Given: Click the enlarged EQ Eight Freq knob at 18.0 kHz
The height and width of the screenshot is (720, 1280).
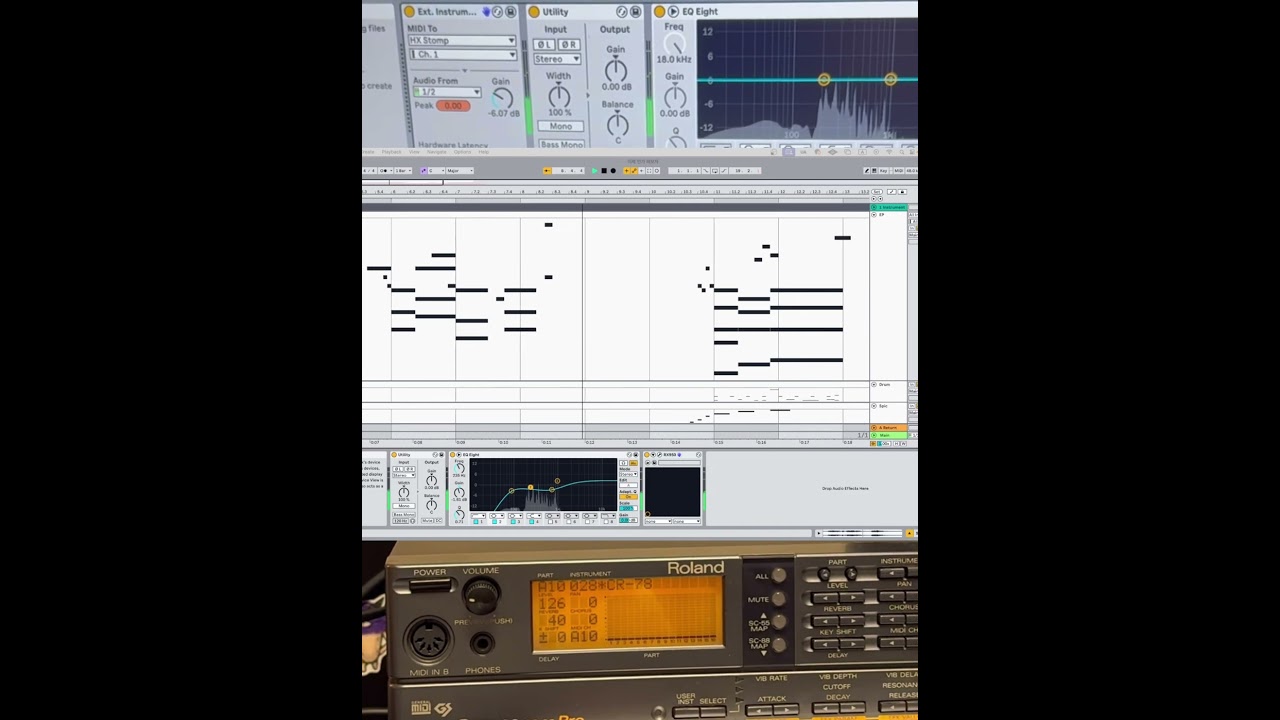Looking at the screenshot, I should (x=675, y=43).
